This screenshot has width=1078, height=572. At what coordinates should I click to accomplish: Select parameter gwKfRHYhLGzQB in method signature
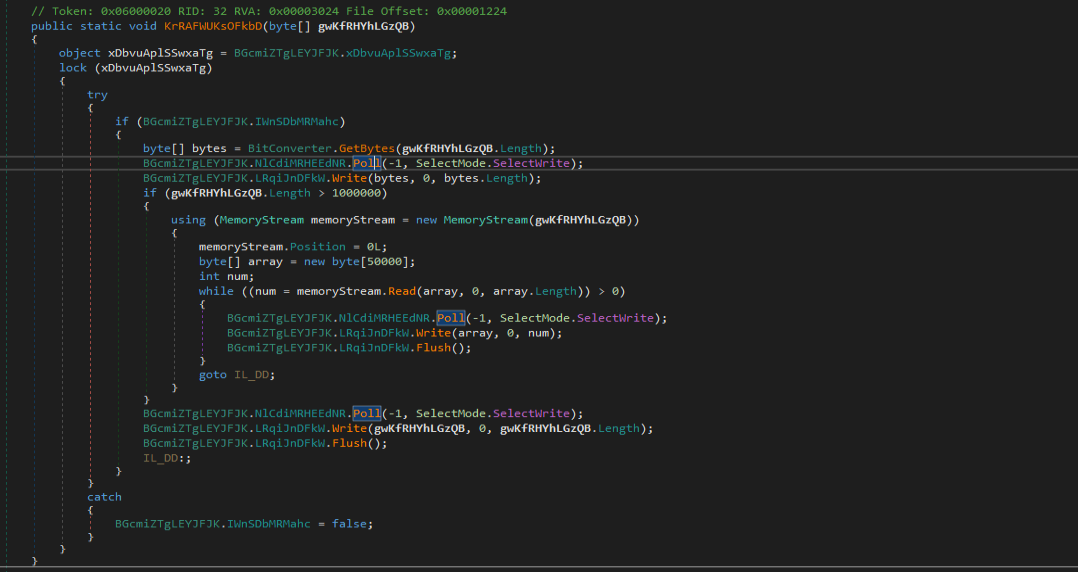(x=363, y=26)
